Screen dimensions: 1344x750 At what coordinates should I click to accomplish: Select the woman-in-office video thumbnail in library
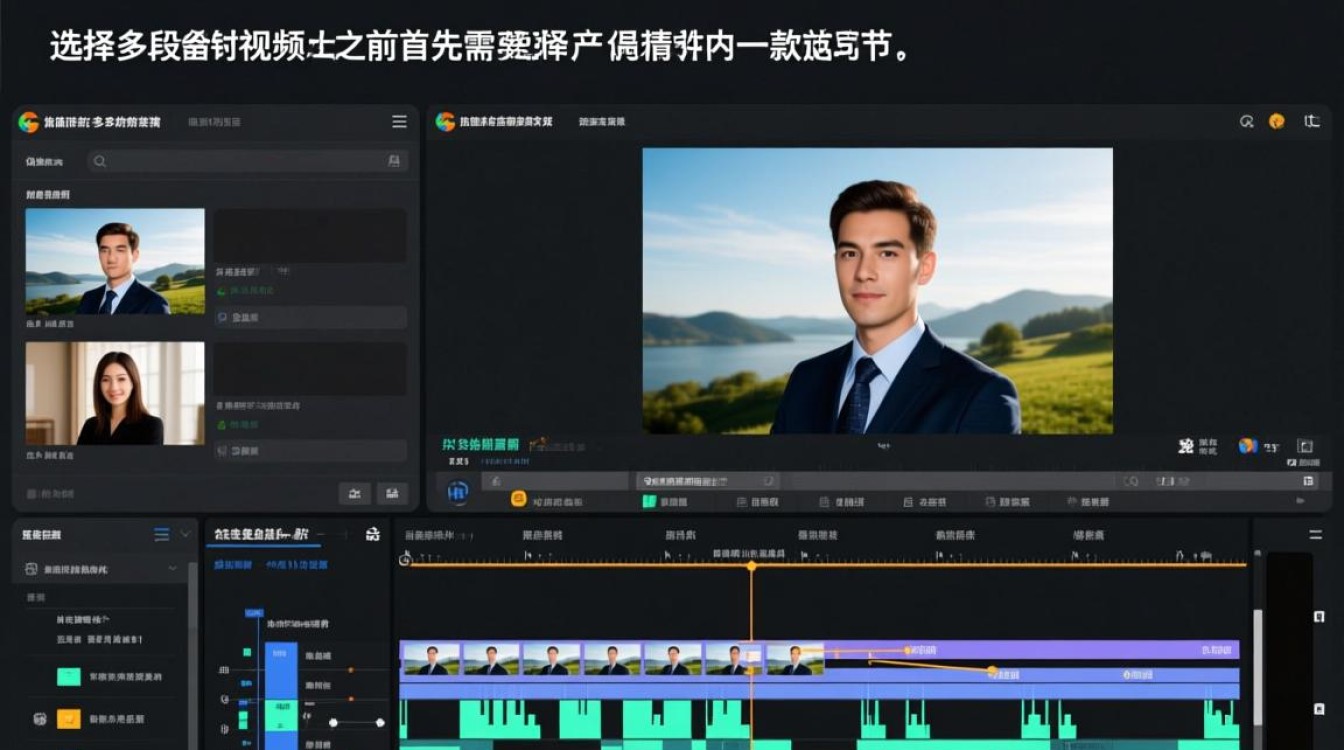tap(115, 393)
